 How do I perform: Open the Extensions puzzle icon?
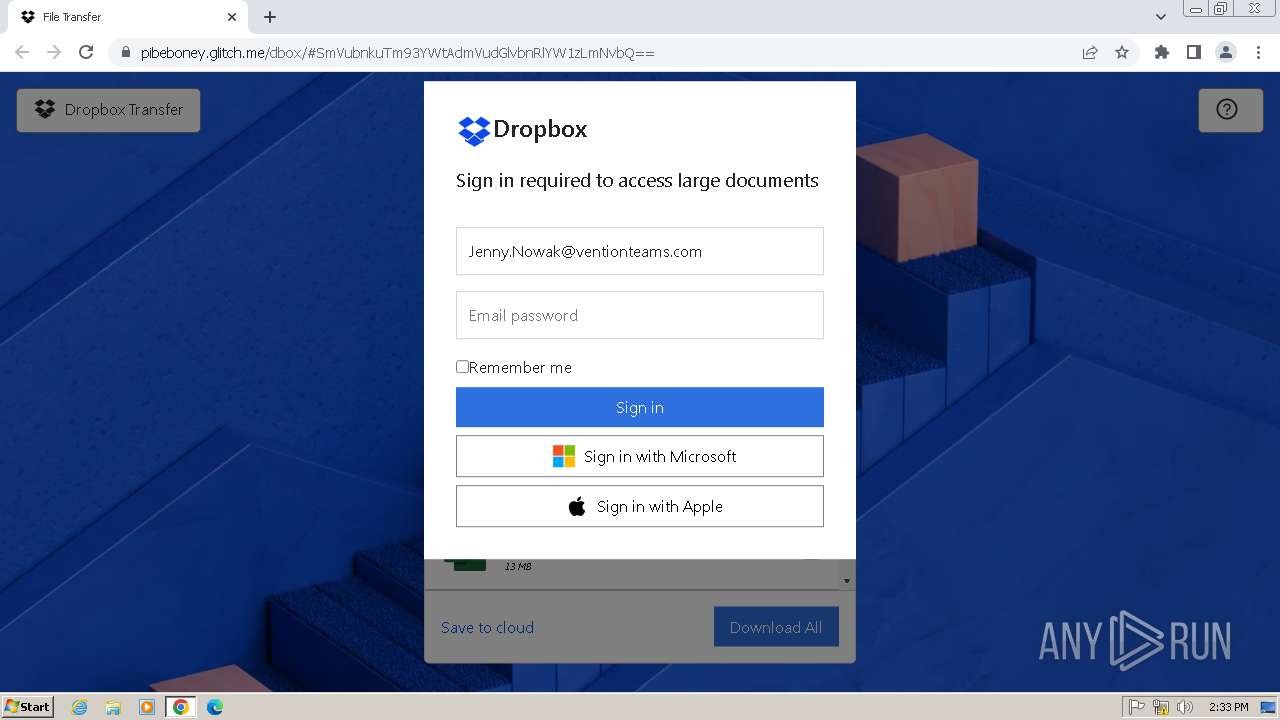point(1161,52)
